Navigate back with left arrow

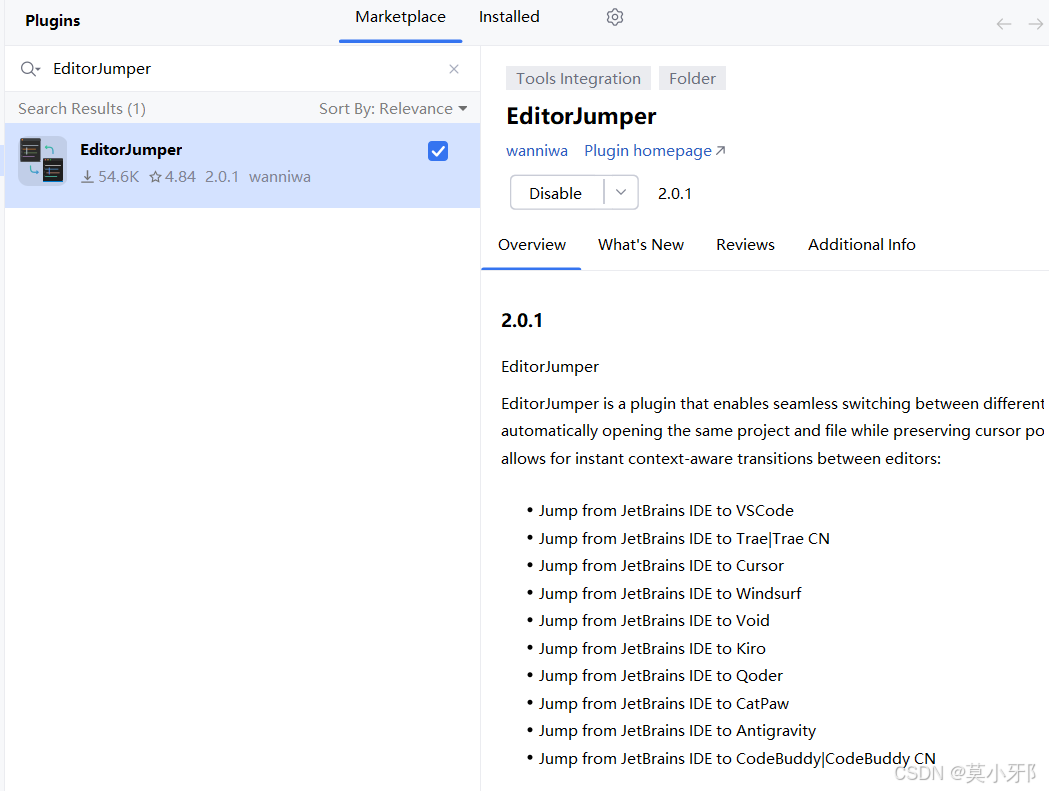(1004, 24)
